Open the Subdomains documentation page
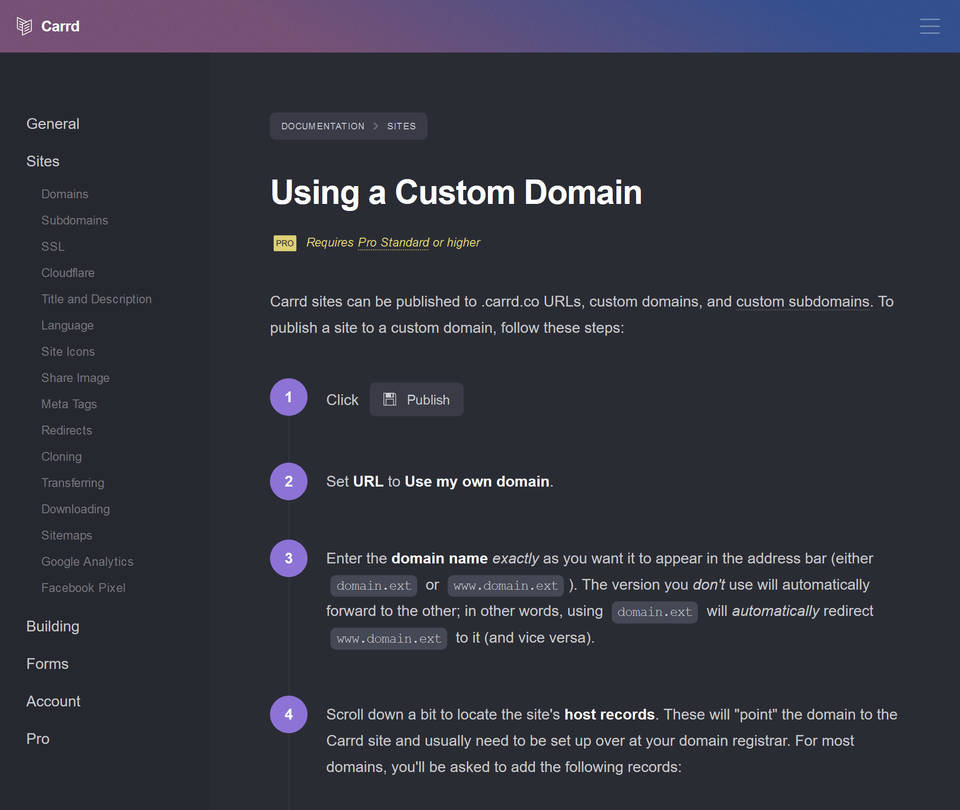 click(75, 220)
